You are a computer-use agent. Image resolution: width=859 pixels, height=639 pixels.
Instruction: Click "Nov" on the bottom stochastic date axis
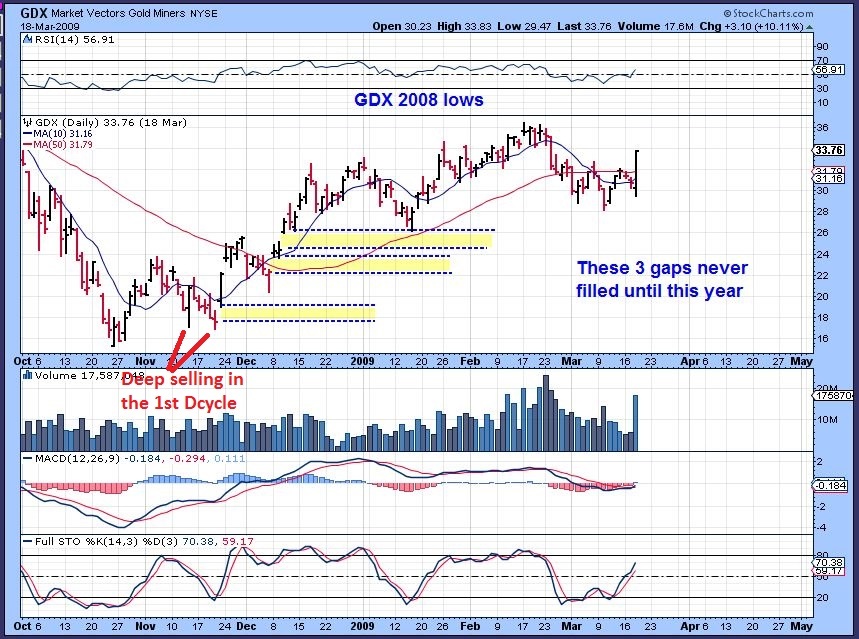point(145,626)
